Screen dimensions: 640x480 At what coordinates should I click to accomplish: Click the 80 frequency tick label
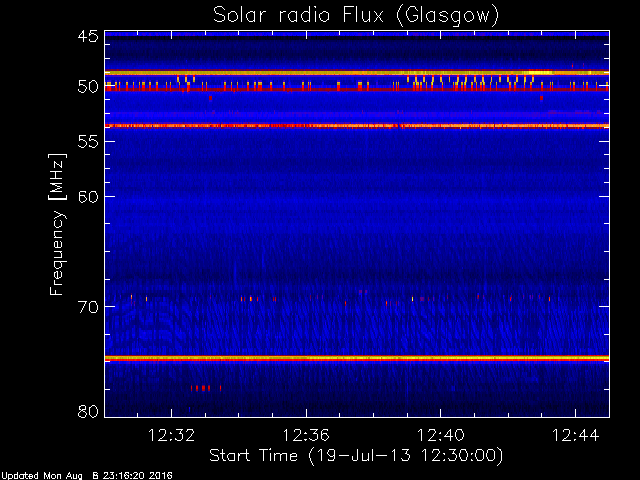coord(88,411)
